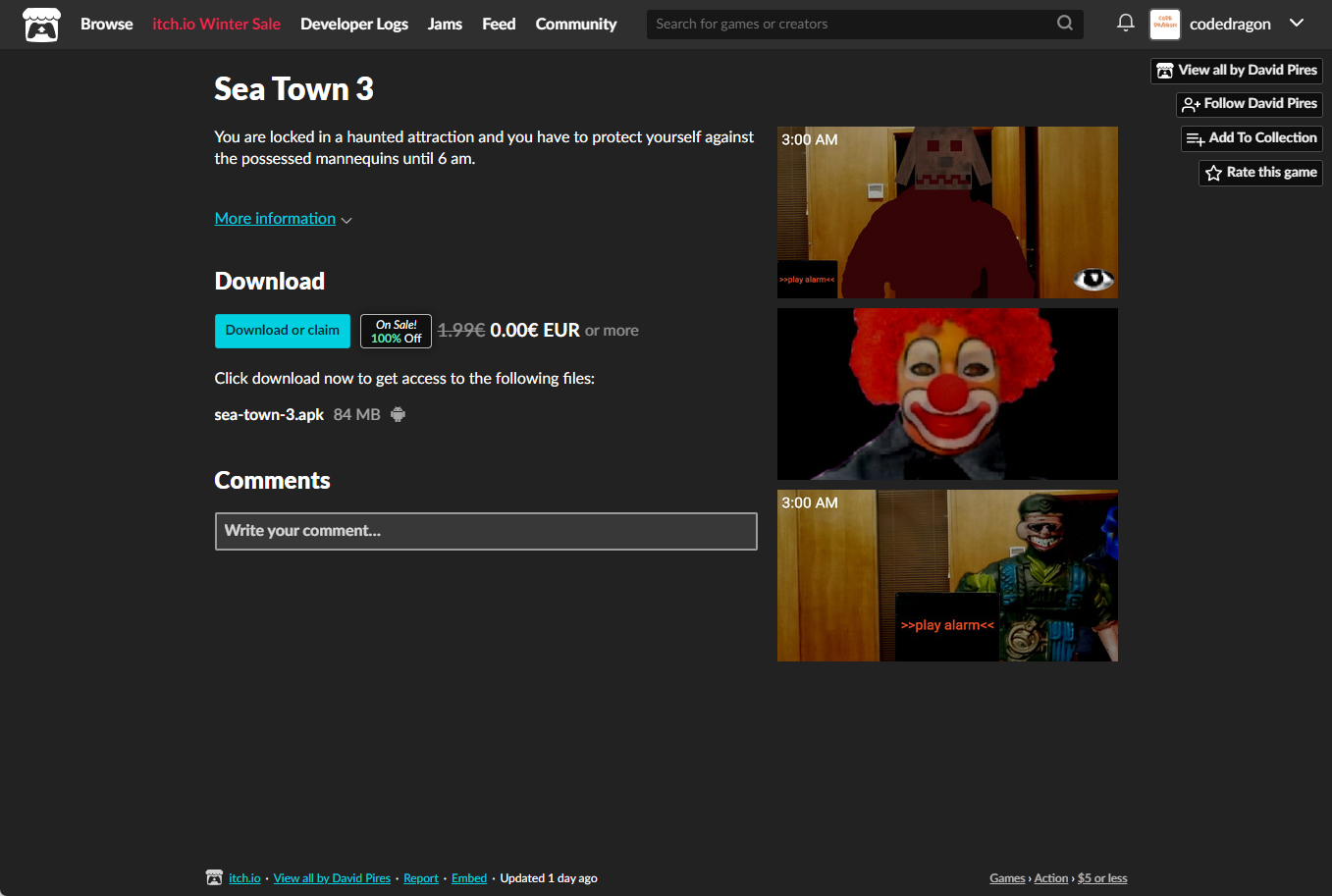Open the itch.io home logo icon
The height and width of the screenshot is (896, 1332).
coord(41,25)
